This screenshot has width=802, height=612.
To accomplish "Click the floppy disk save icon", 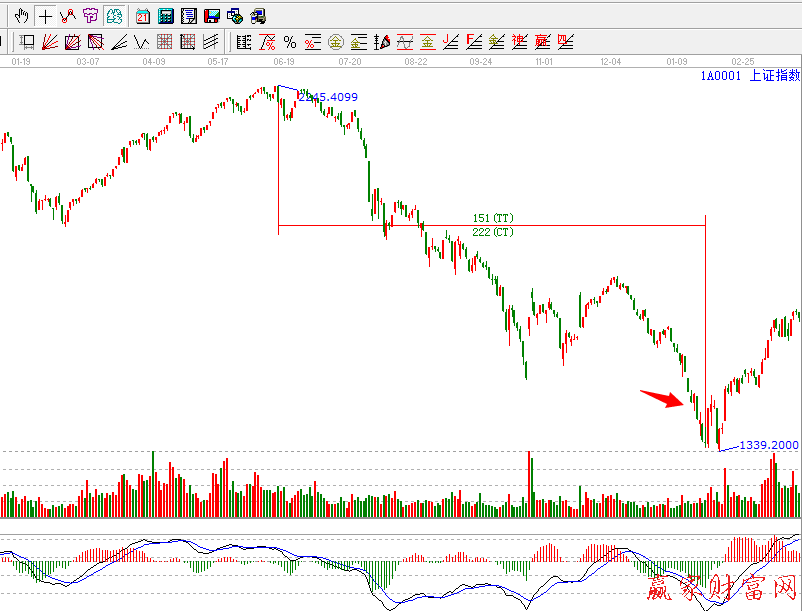I will [x=212, y=16].
